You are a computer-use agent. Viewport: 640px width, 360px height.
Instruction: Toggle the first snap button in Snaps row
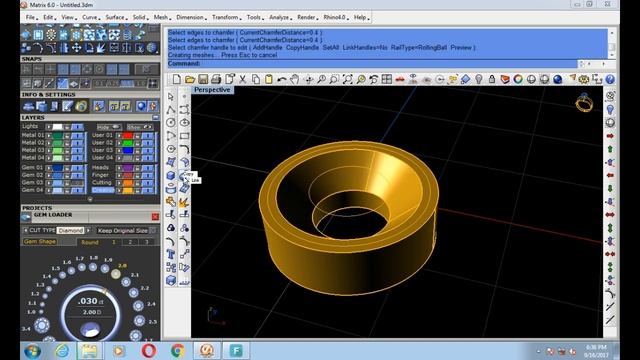[x=27, y=70]
